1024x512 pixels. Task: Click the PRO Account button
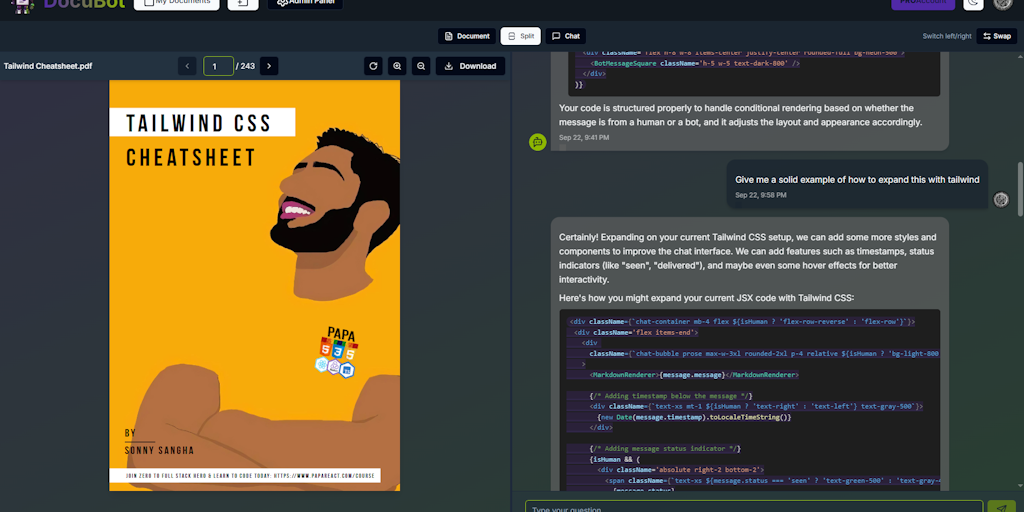923,3
